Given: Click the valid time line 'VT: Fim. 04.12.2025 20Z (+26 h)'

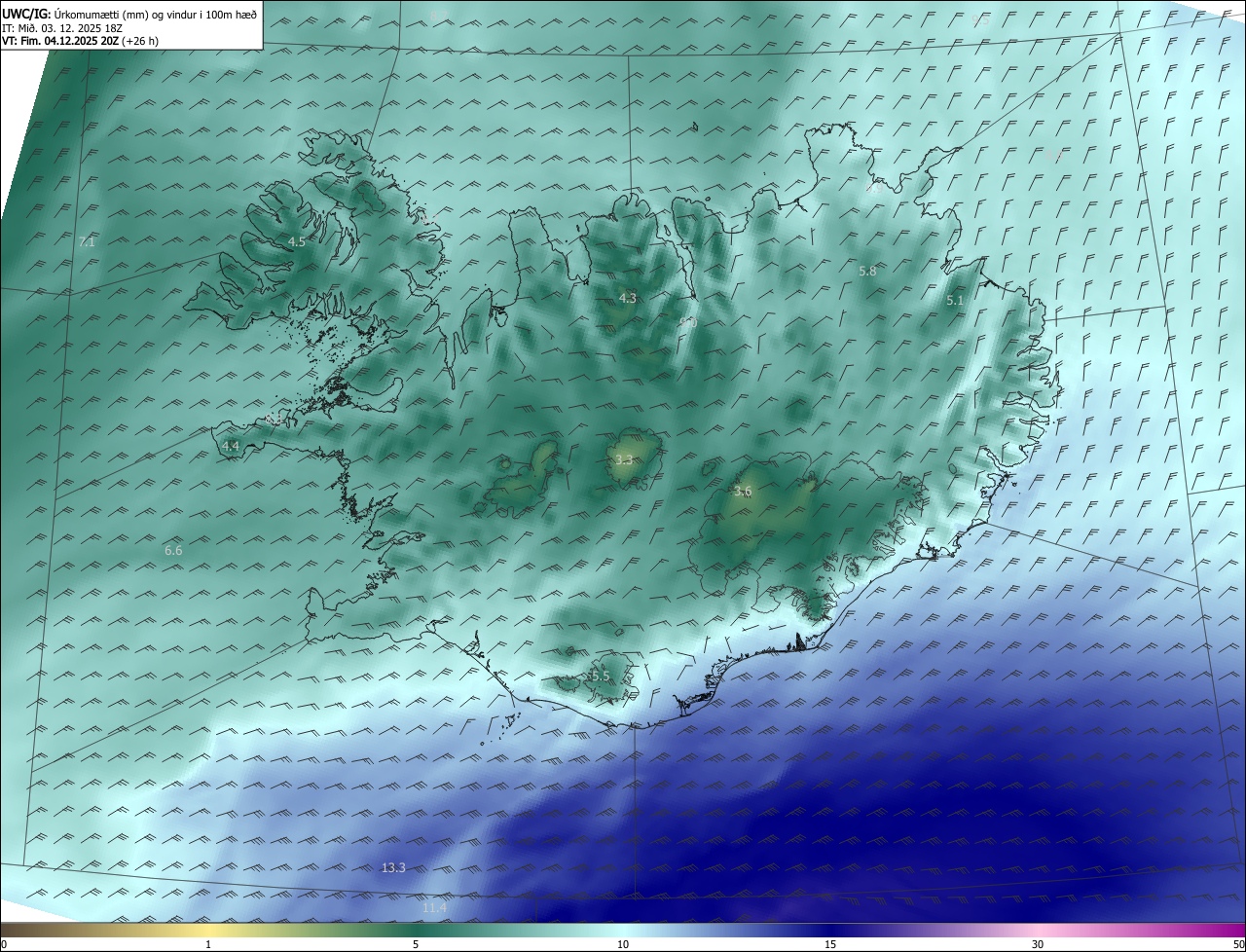Looking at the screenshot, I should click(x=81, y=40).
